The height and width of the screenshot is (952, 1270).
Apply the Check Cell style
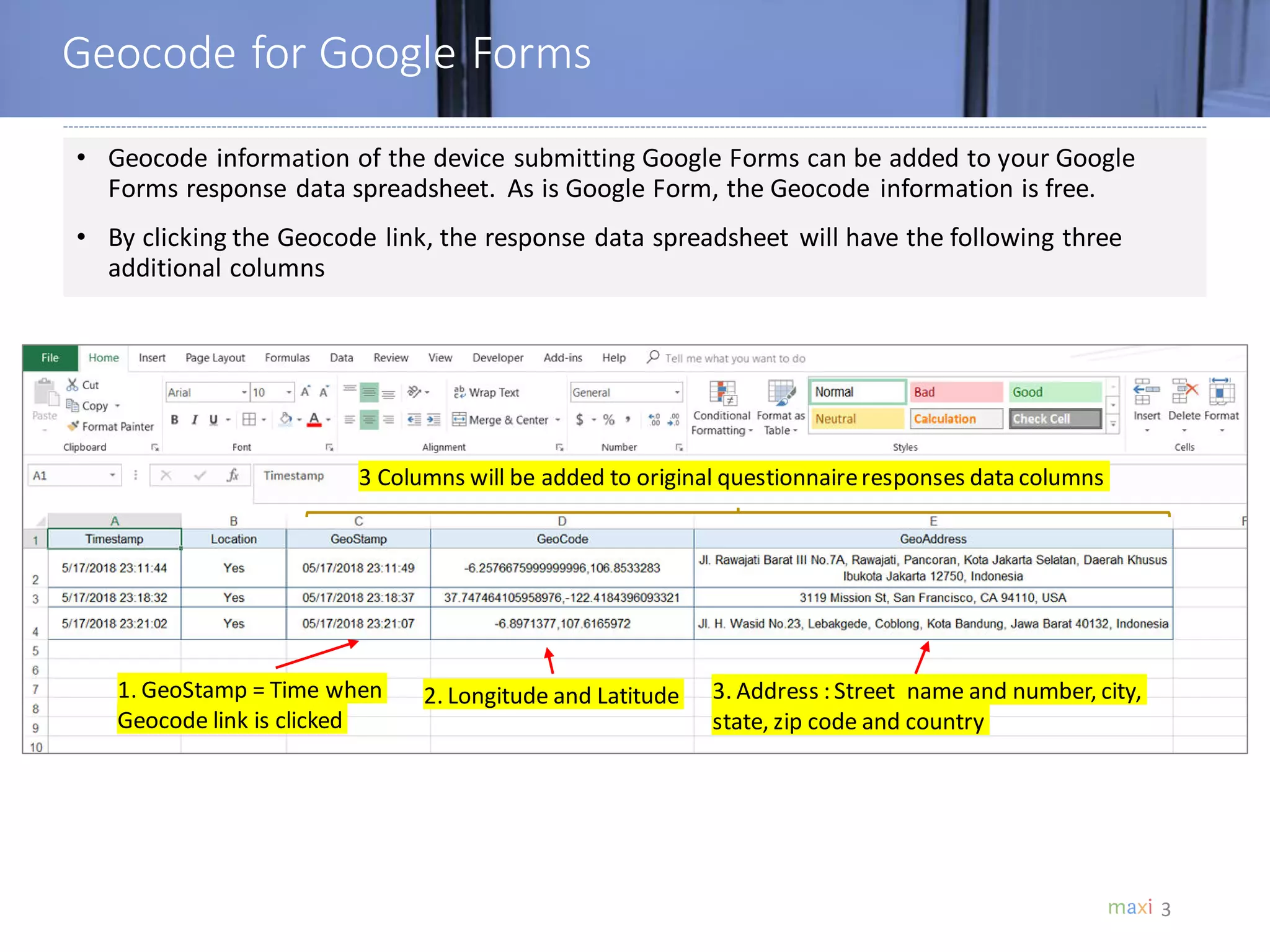point(1055,419)
